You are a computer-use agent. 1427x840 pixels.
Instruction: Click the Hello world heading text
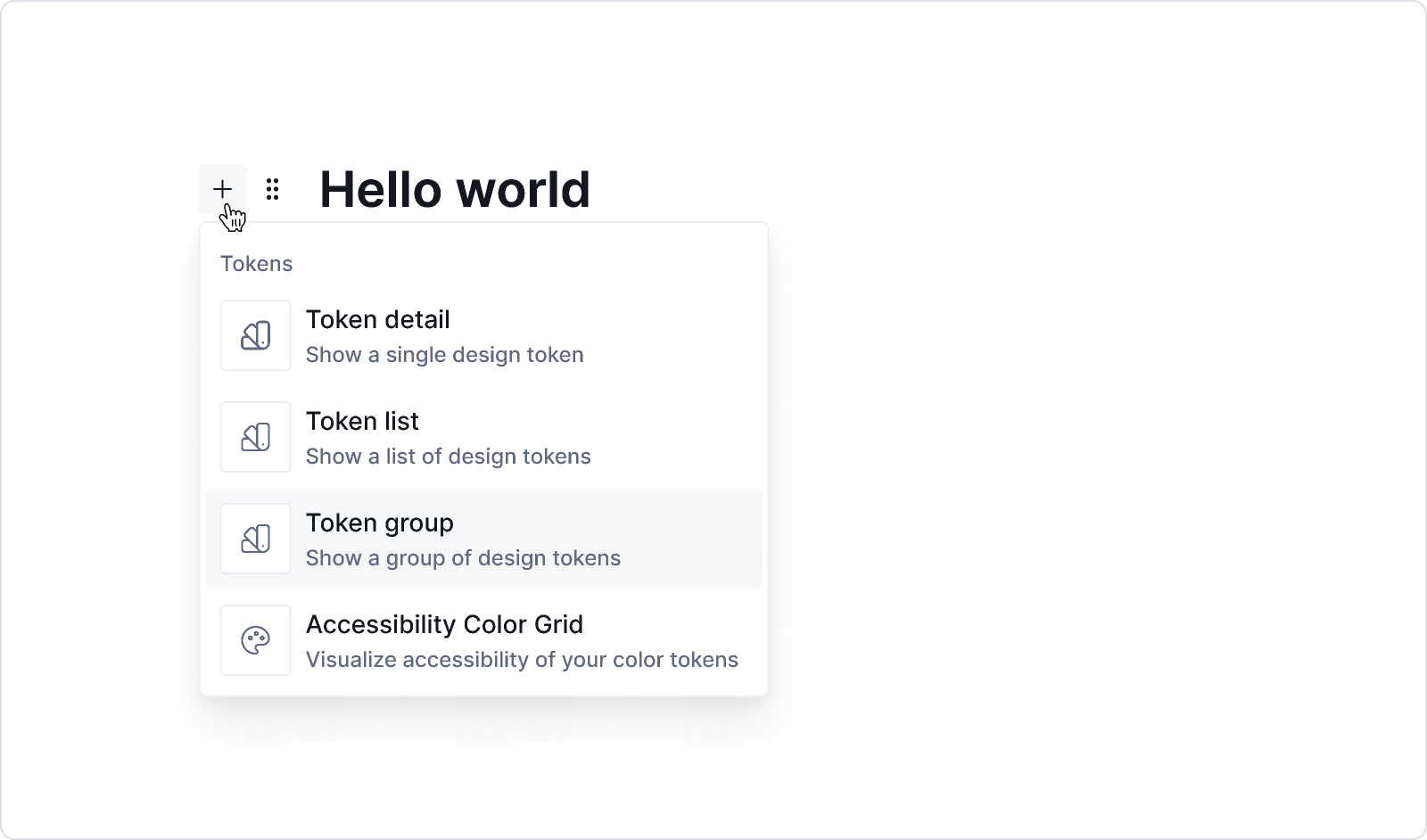click(455, 189)
